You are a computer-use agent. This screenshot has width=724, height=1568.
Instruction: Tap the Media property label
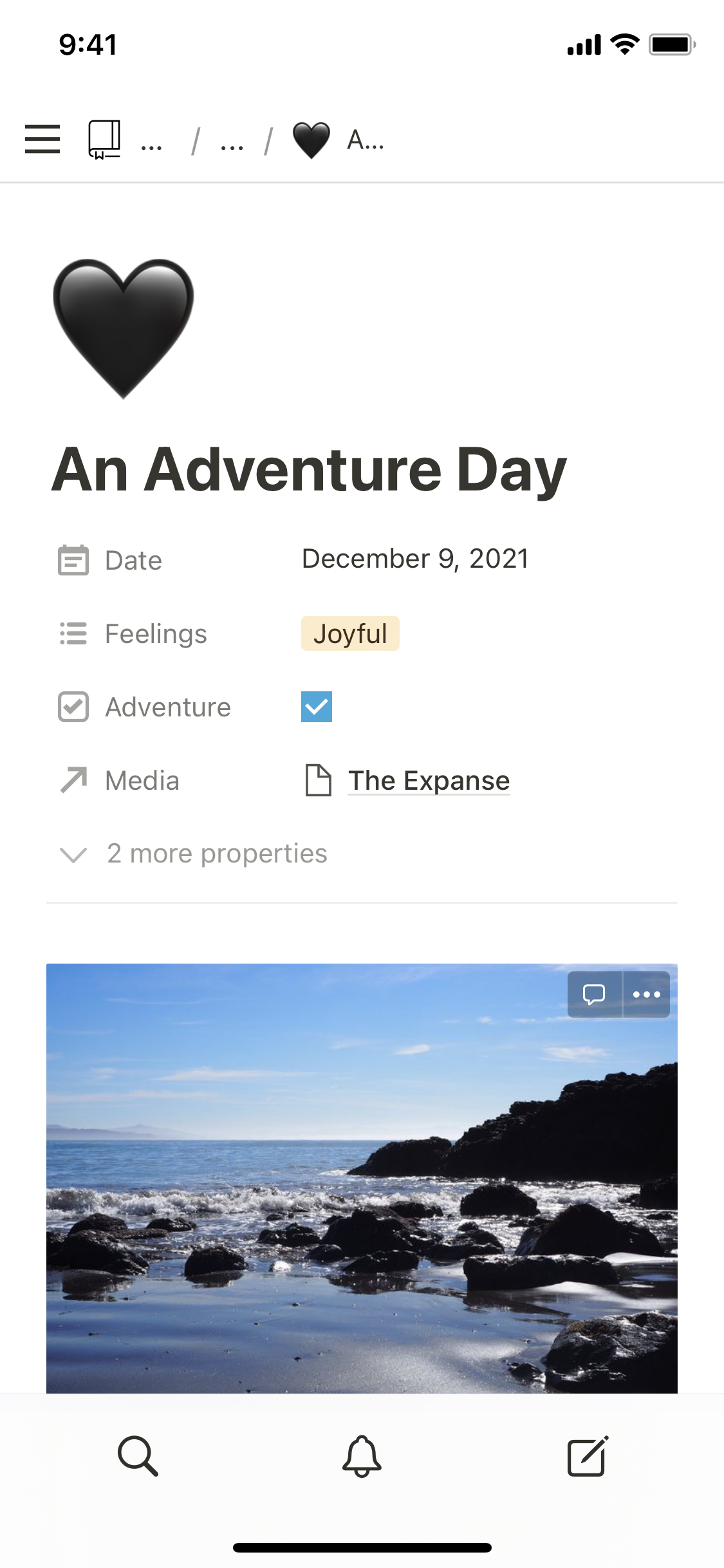coord(142,781)
